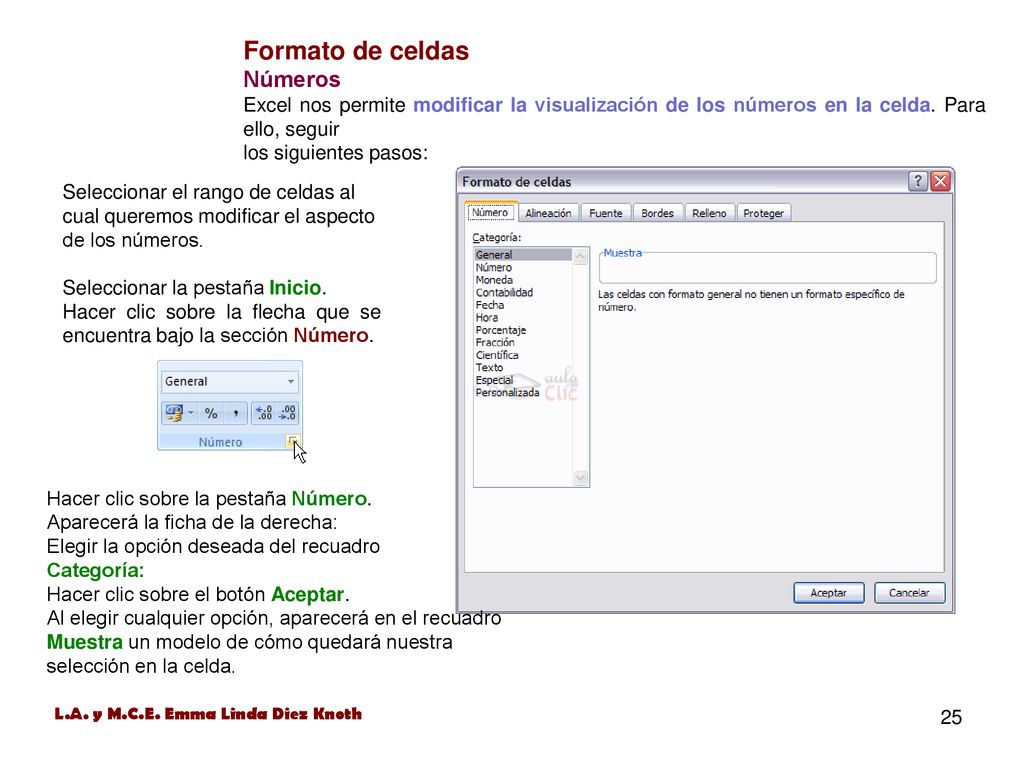Viewport: 1024px width, 768px height.
Task: Click the increase decimal icon
Action: 263,413
